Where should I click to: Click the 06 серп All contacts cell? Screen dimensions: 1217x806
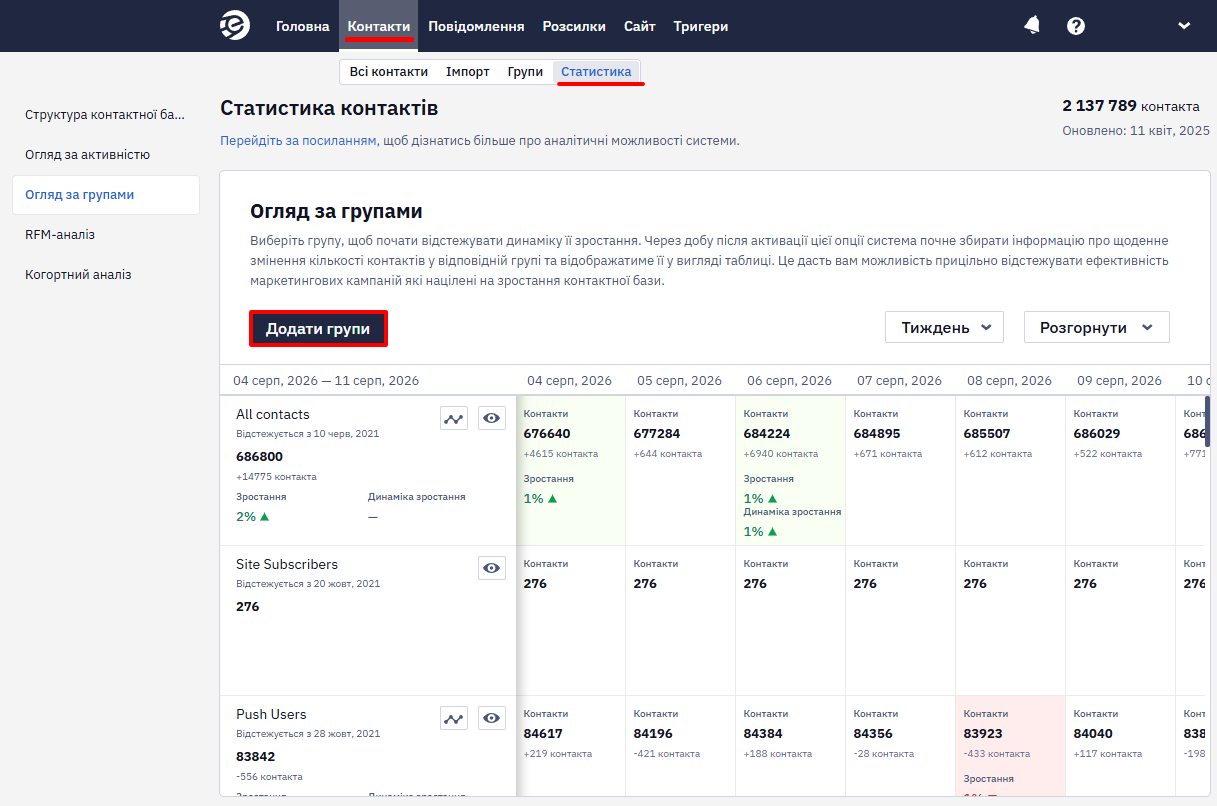coord(790,470)
